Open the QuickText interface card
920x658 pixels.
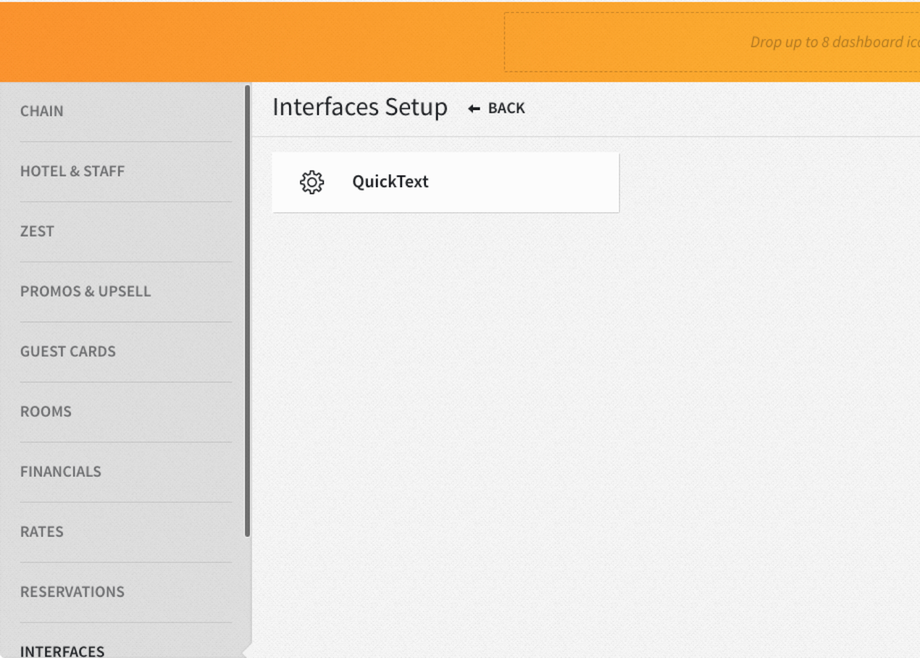(445, 182)
